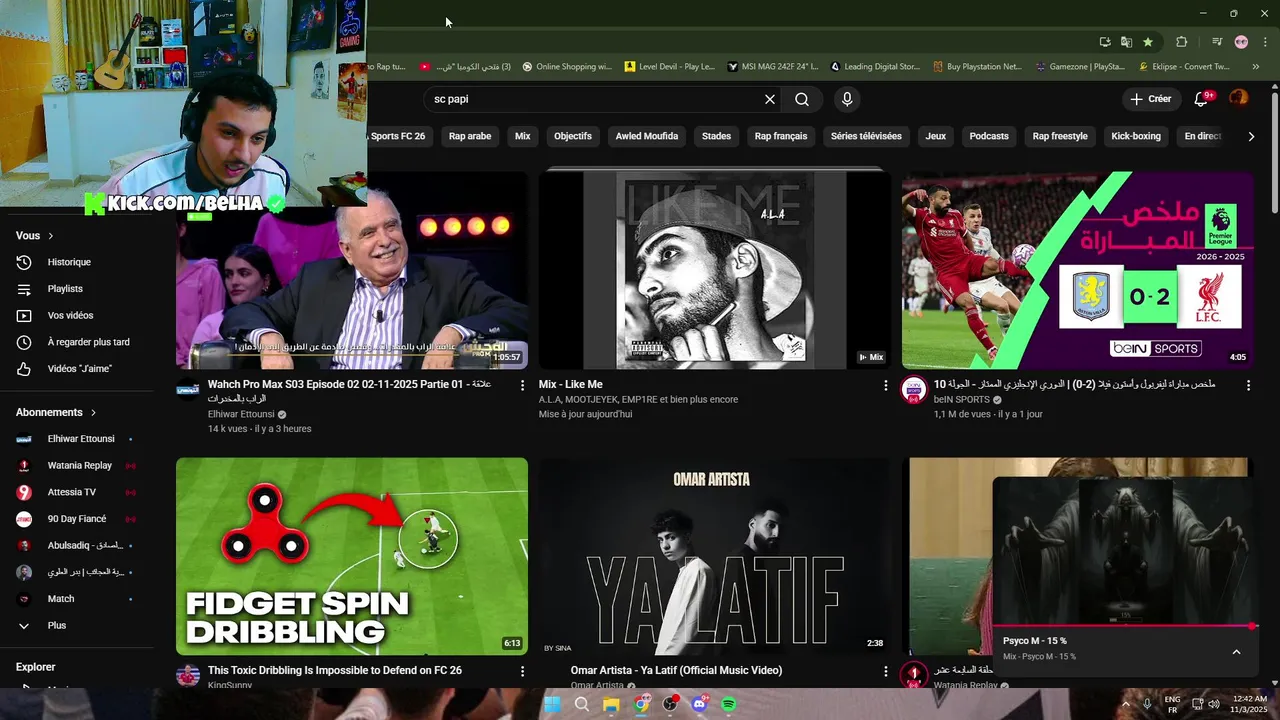Open the Level Devil bookmark
The image size is (1280, 720).
(x=670, y=67)
